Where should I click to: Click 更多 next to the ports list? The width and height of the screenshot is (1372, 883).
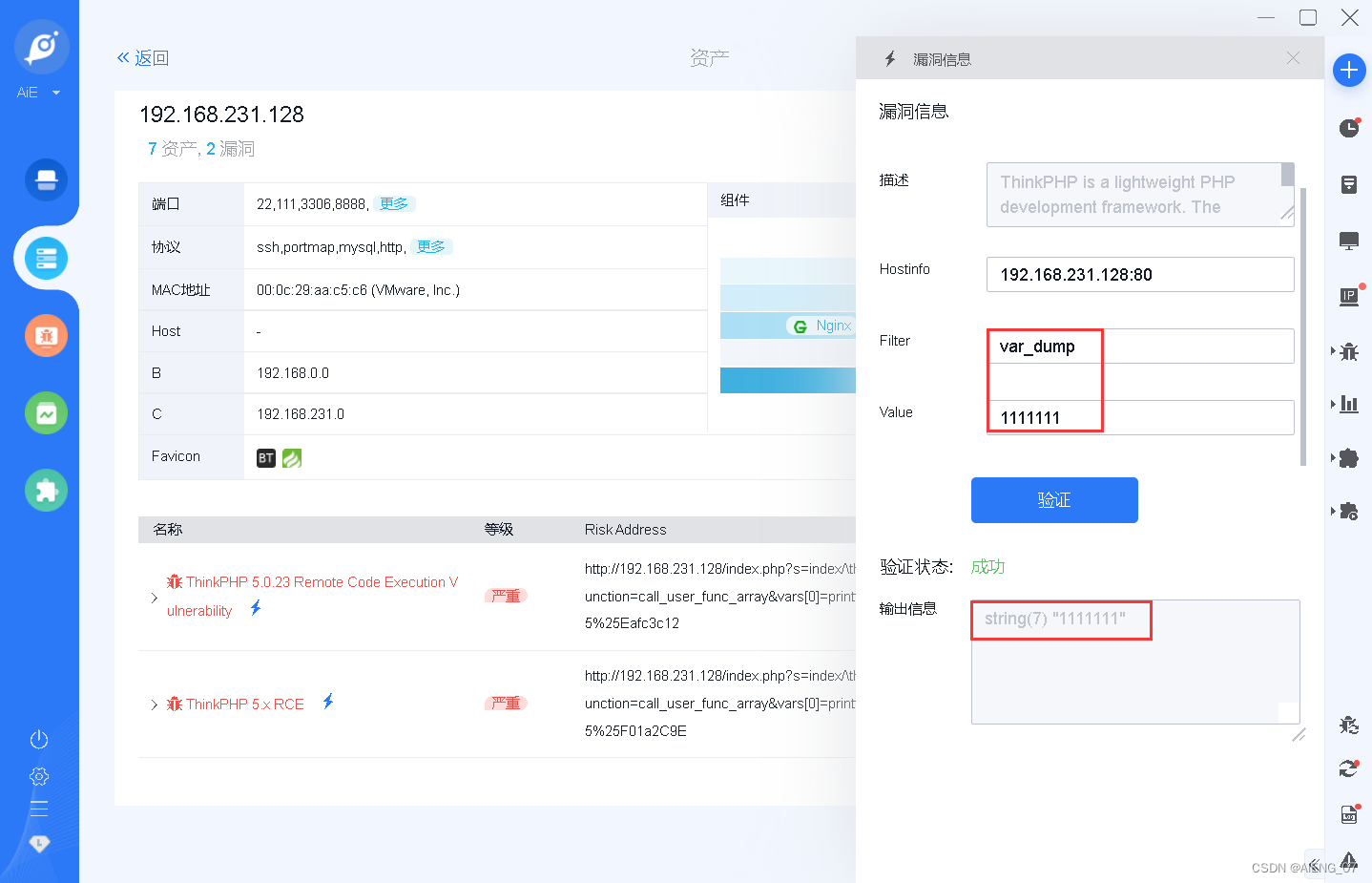click(394, 203)
